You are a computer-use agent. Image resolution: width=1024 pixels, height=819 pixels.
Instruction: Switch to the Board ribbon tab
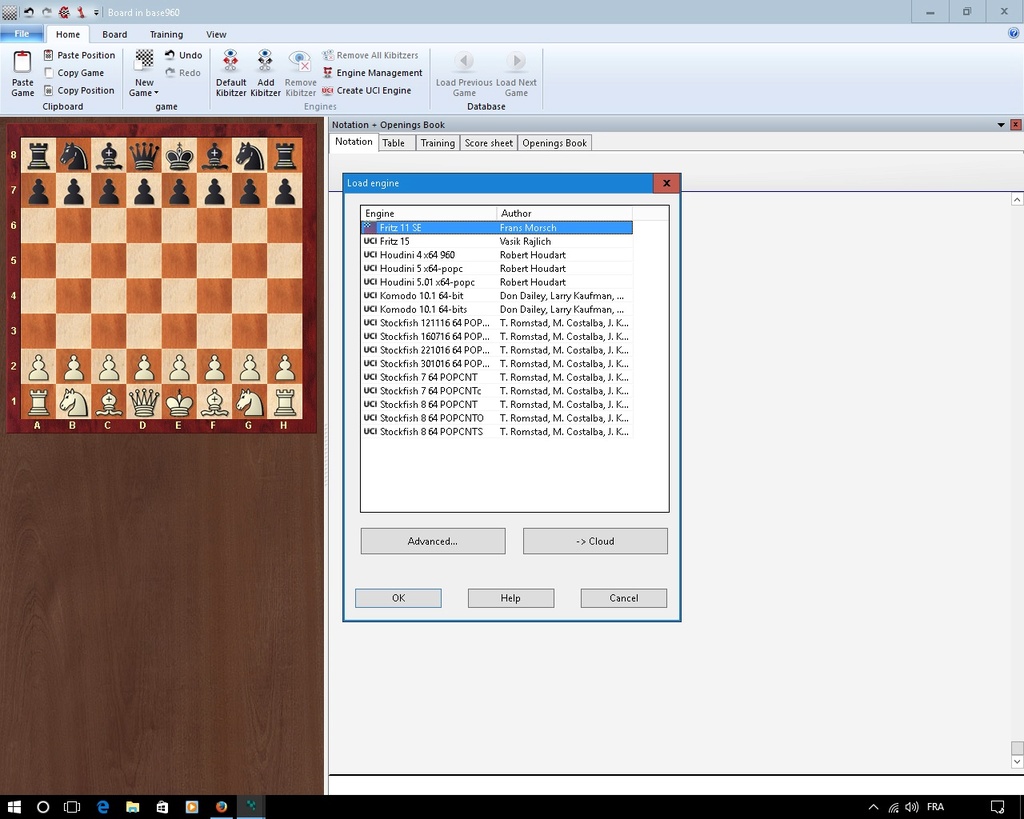(x=115, y=35)
